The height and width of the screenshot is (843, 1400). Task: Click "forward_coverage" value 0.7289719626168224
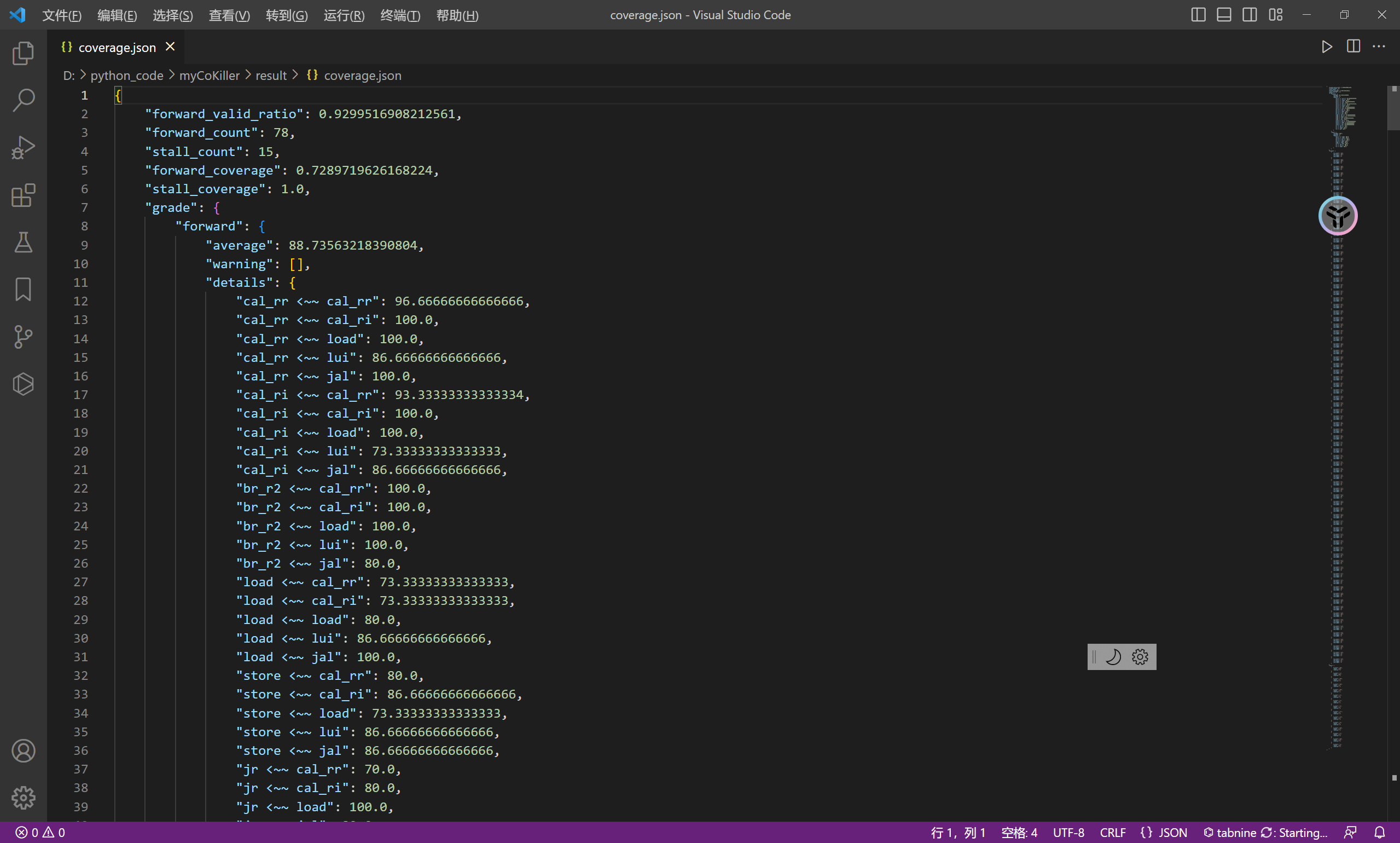[x=364, y=170]
